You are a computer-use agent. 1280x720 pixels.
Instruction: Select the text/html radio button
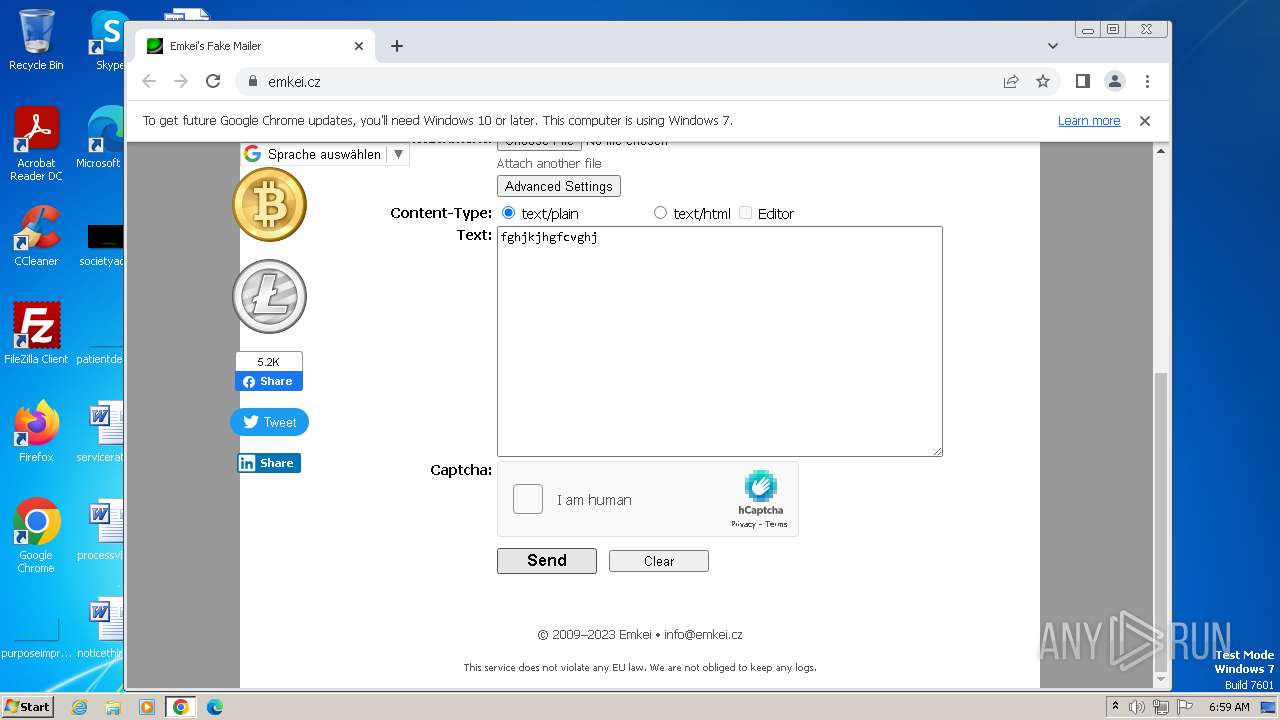pos(660,213)
